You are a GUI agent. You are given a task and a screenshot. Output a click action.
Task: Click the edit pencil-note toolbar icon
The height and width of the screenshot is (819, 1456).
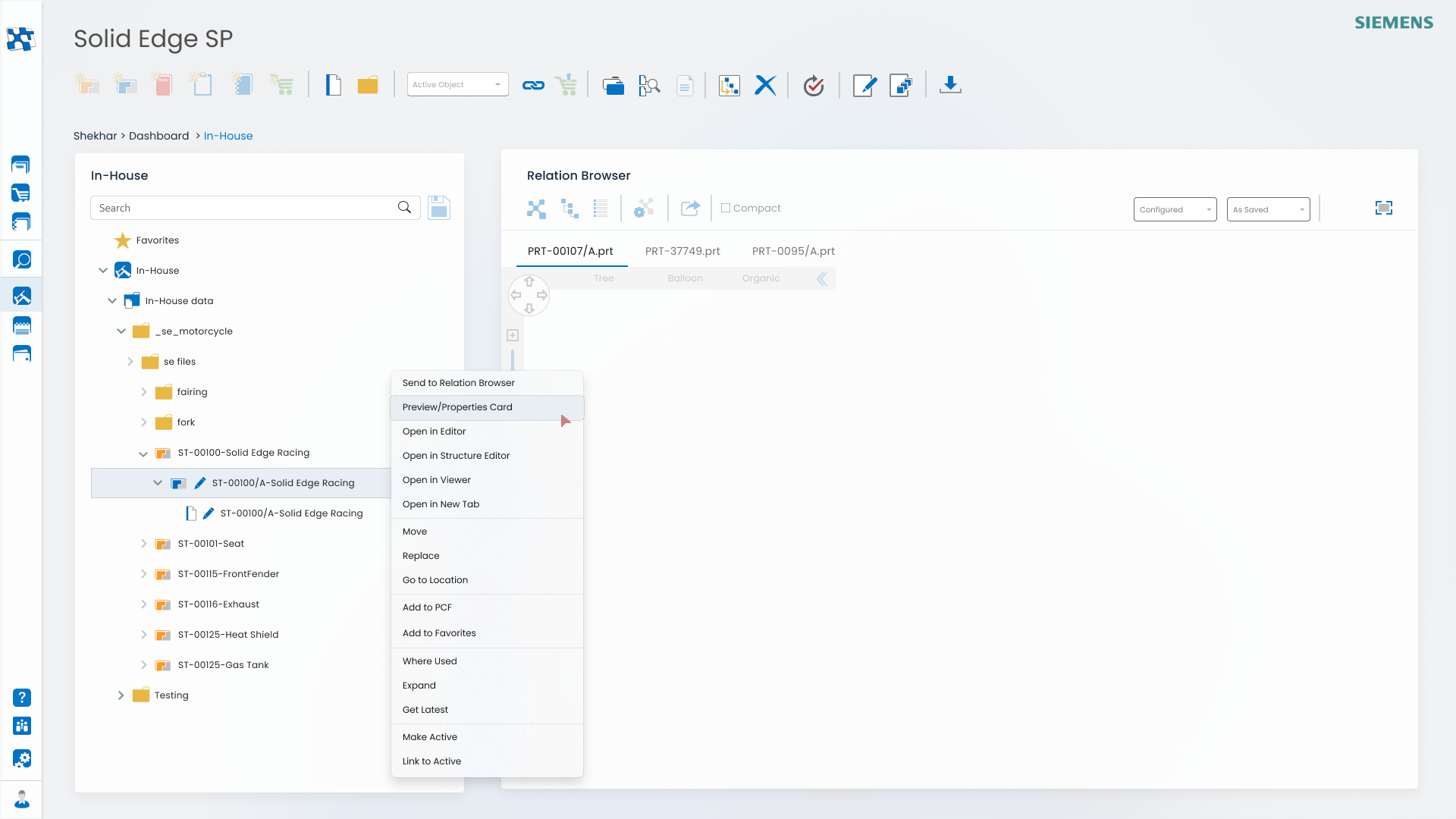(x=865, y=86)
